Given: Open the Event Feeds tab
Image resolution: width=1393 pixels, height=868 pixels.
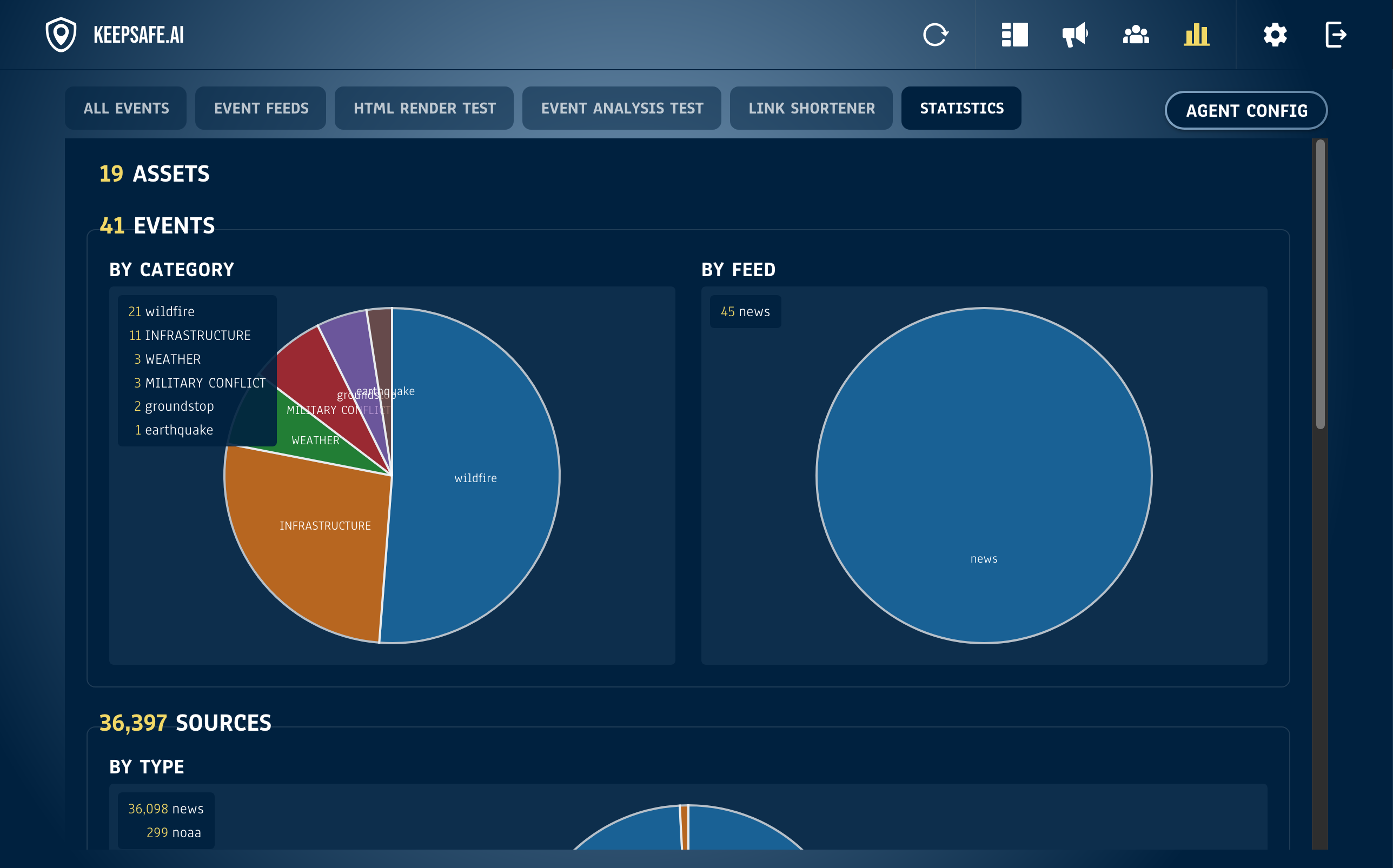Looking at the screenshot, I should 261,108.
